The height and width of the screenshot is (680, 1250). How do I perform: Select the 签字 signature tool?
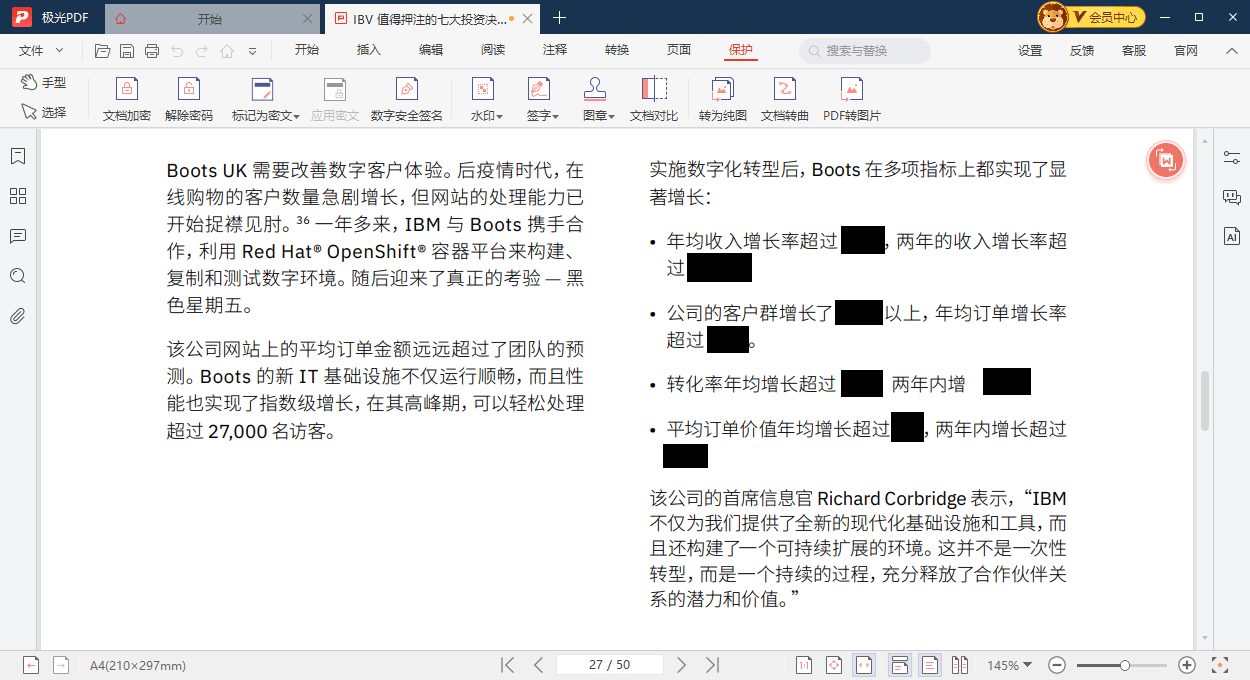[541, 100]
